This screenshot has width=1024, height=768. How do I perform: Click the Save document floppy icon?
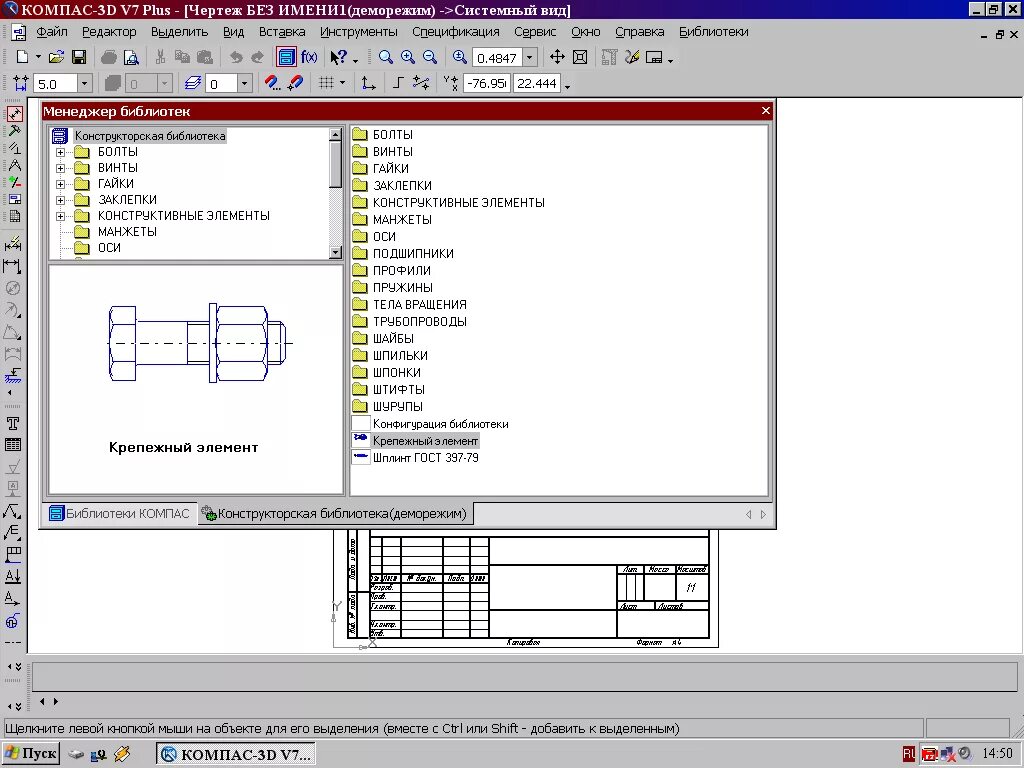click(79, 57)
